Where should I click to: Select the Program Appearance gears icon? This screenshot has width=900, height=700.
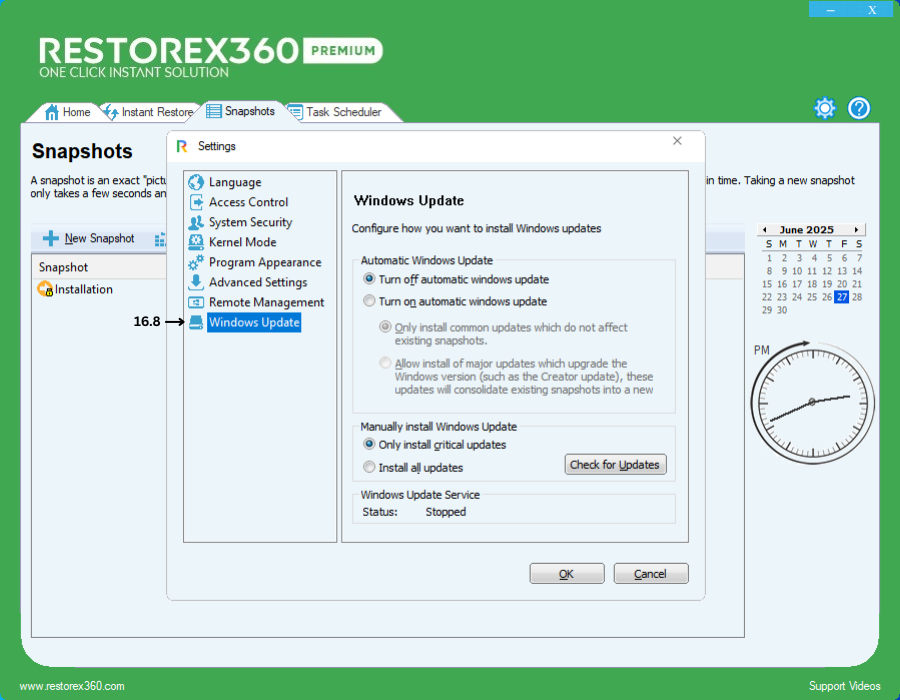coord(196,262)
